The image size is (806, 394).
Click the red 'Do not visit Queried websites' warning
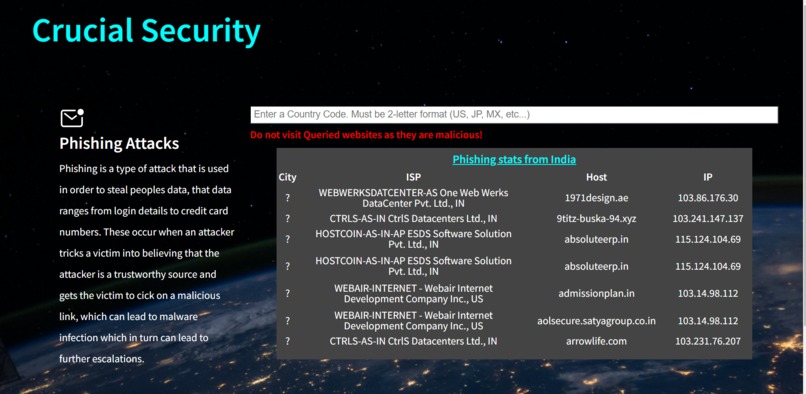(366, 135)
